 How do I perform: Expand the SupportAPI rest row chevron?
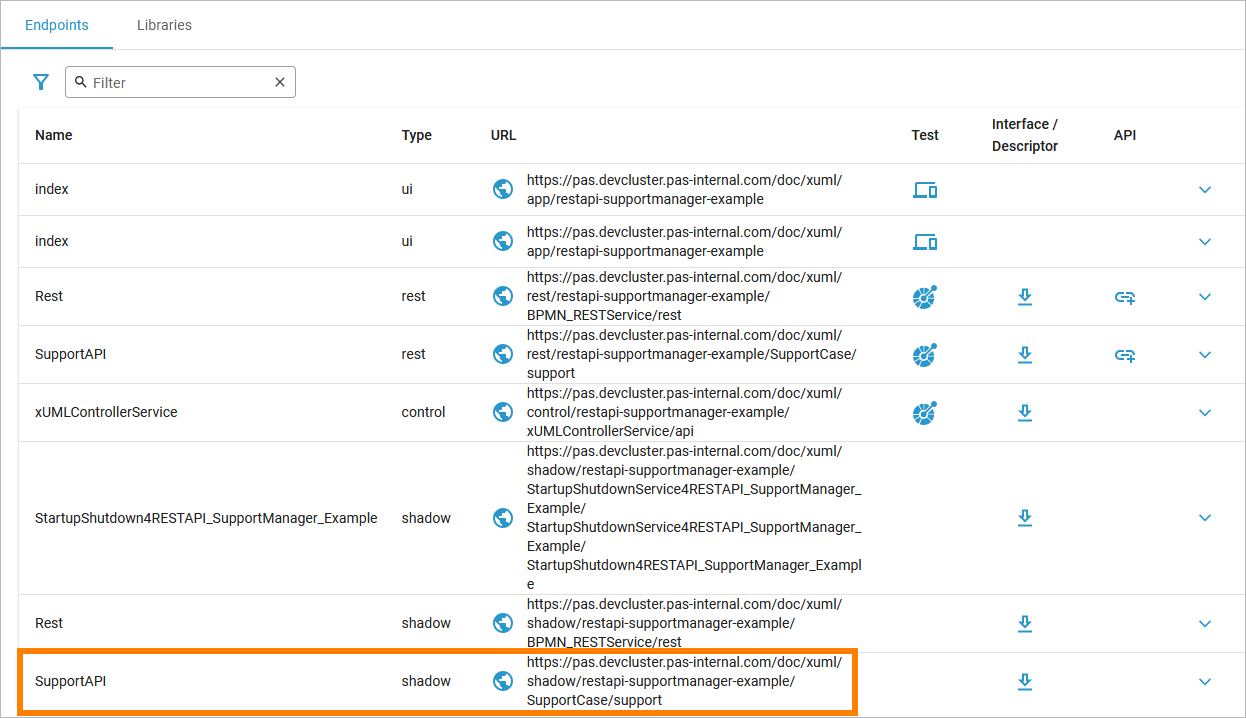(x=1205, y=354)
